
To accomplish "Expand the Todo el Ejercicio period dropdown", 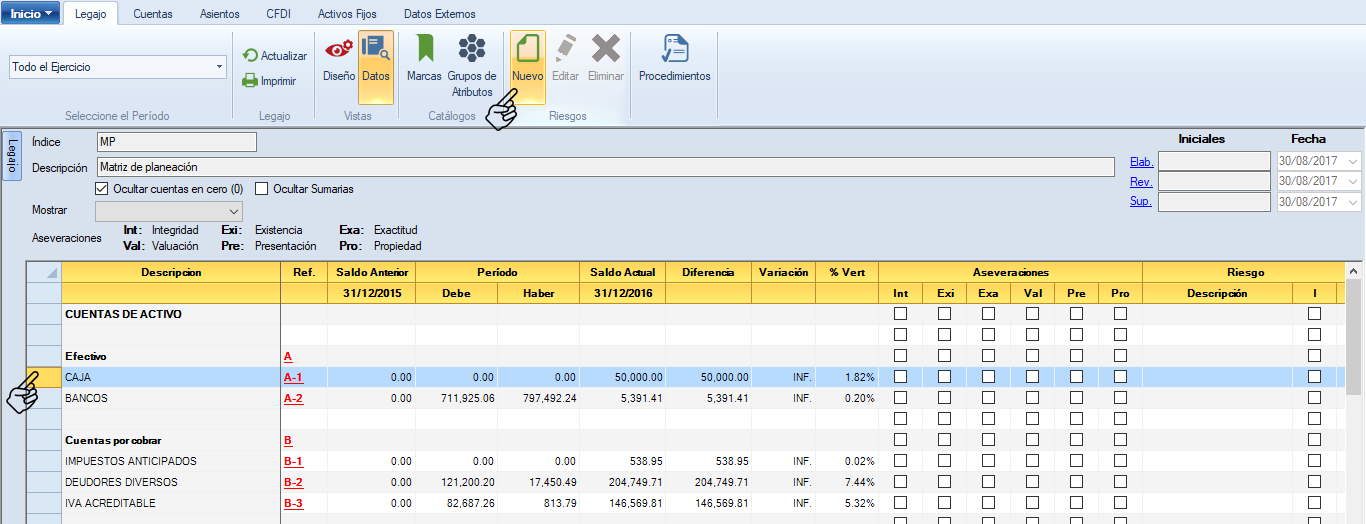I will coord(219,68).
